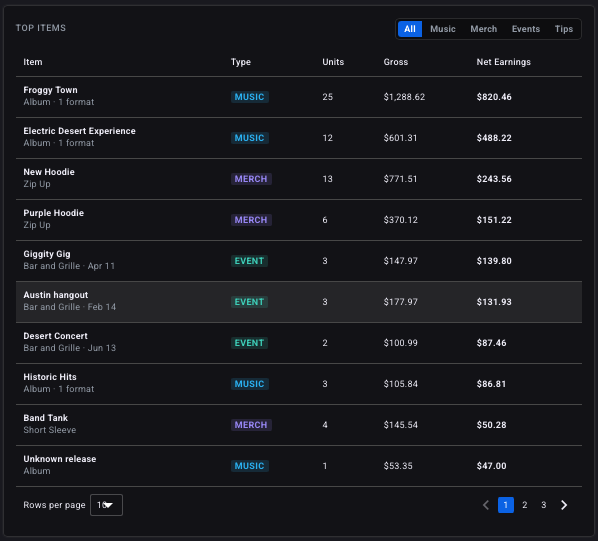Open the Unknown release album row
This screenshot has height=541, width=598.
(x=299, y=466)
